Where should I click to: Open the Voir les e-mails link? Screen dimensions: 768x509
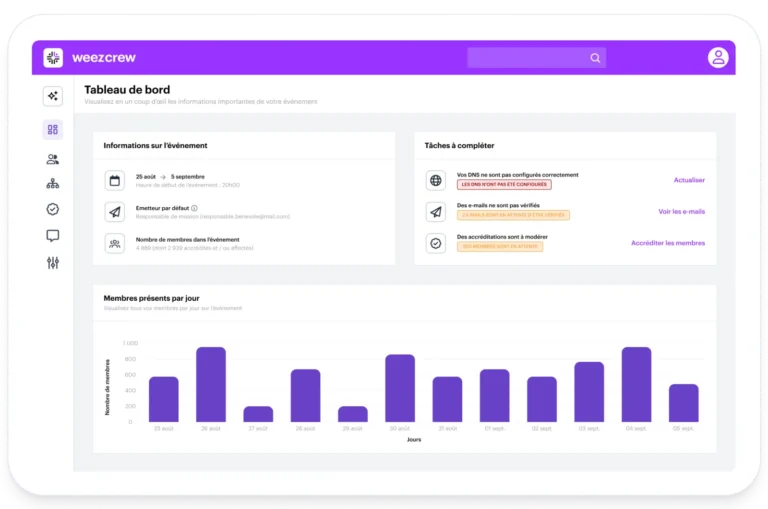[x=681, y=212]
